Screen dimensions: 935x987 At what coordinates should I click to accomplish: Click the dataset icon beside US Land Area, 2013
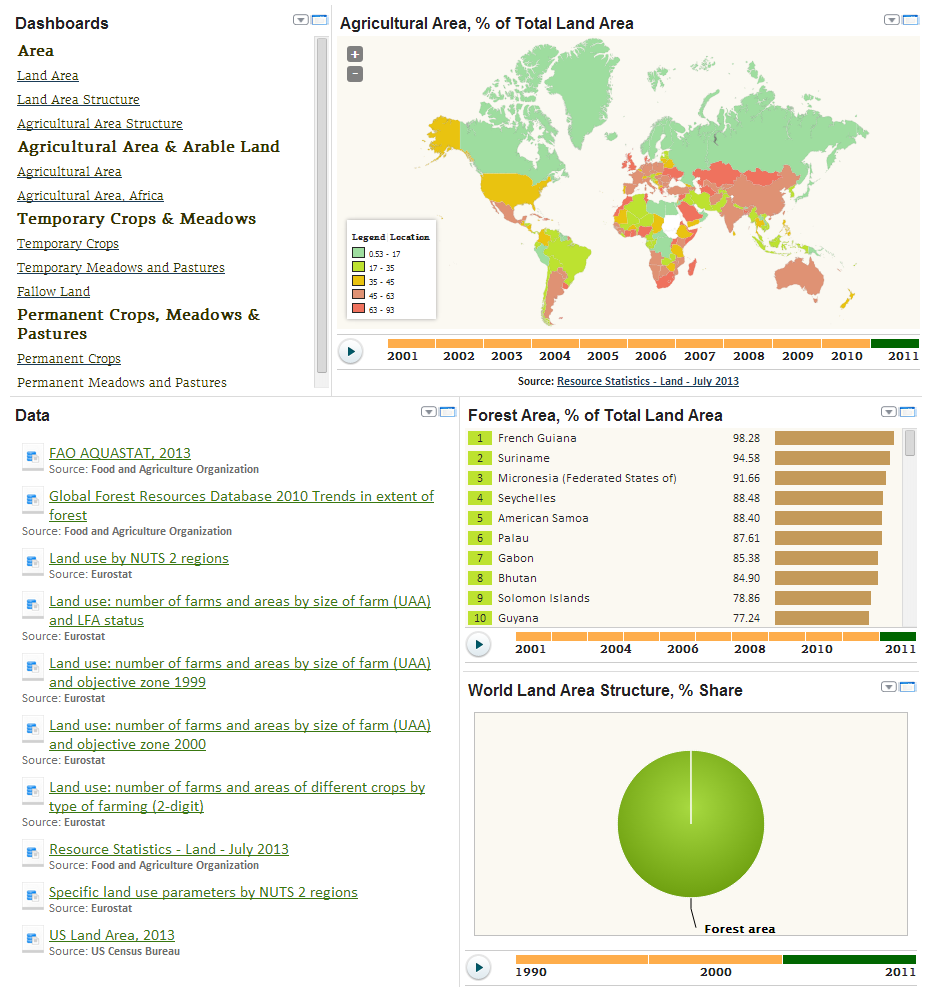[31, 939]
